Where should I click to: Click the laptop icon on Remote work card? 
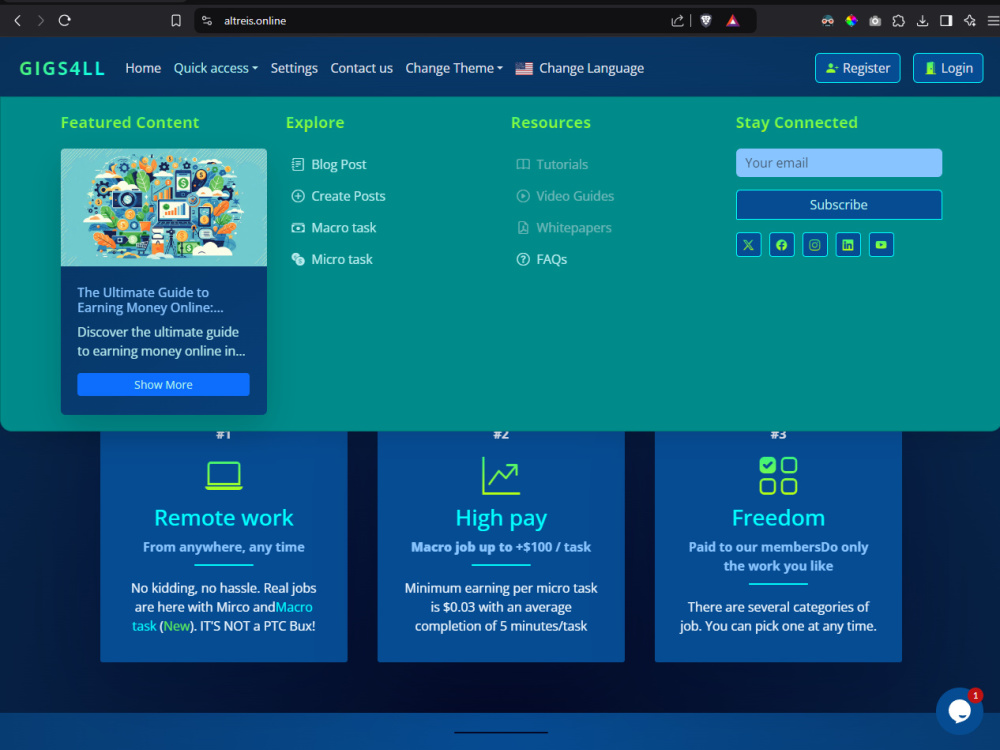pos(224,476)
